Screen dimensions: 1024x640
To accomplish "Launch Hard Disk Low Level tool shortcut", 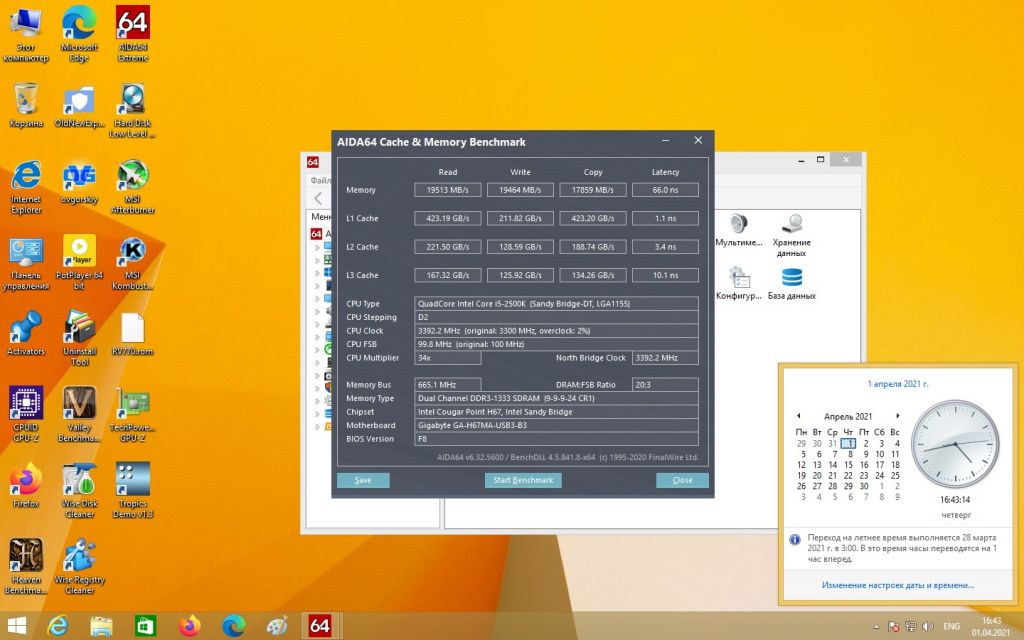I will (x=133, y=110).
